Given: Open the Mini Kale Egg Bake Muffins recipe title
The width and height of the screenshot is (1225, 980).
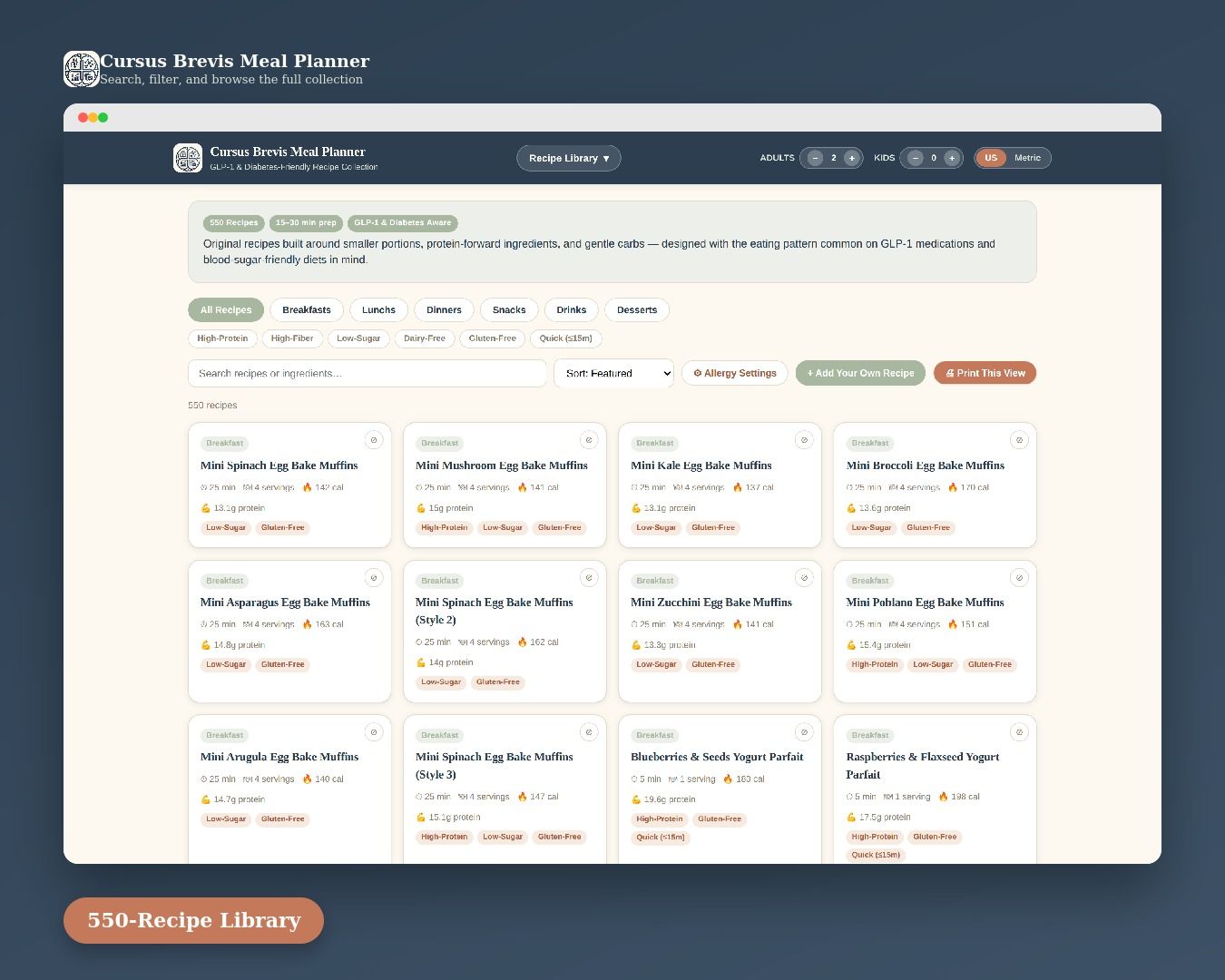Looking at the screenshot, I should coord(701,465).
